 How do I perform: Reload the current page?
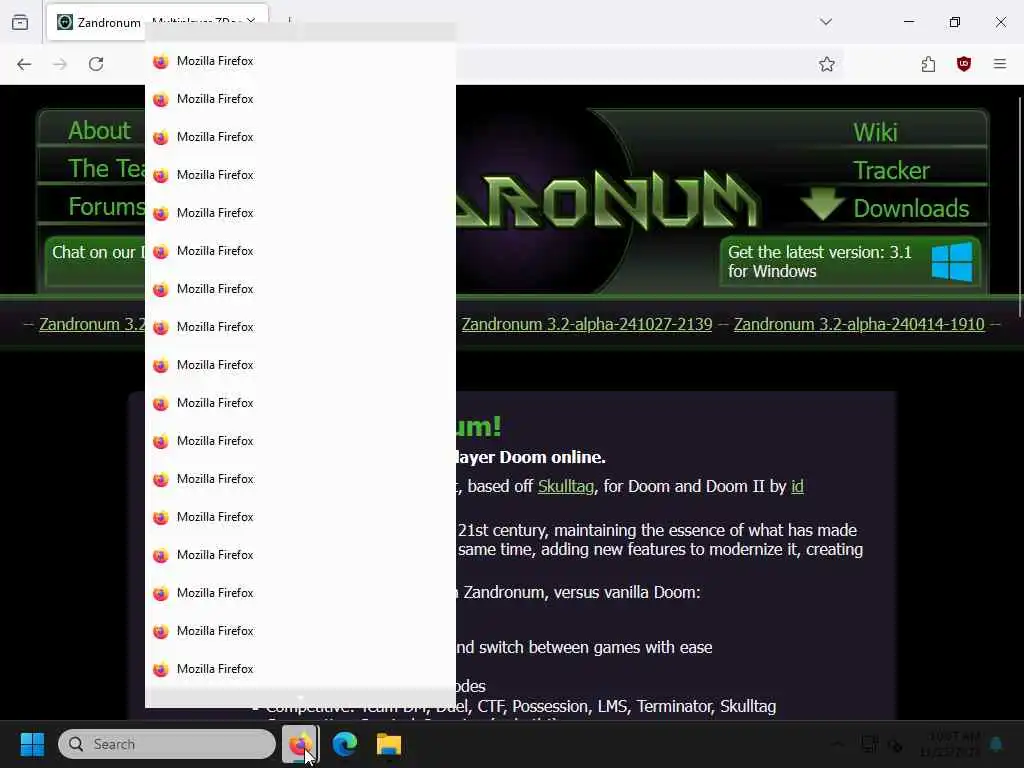pyautogui.click(x=96, y=64)
